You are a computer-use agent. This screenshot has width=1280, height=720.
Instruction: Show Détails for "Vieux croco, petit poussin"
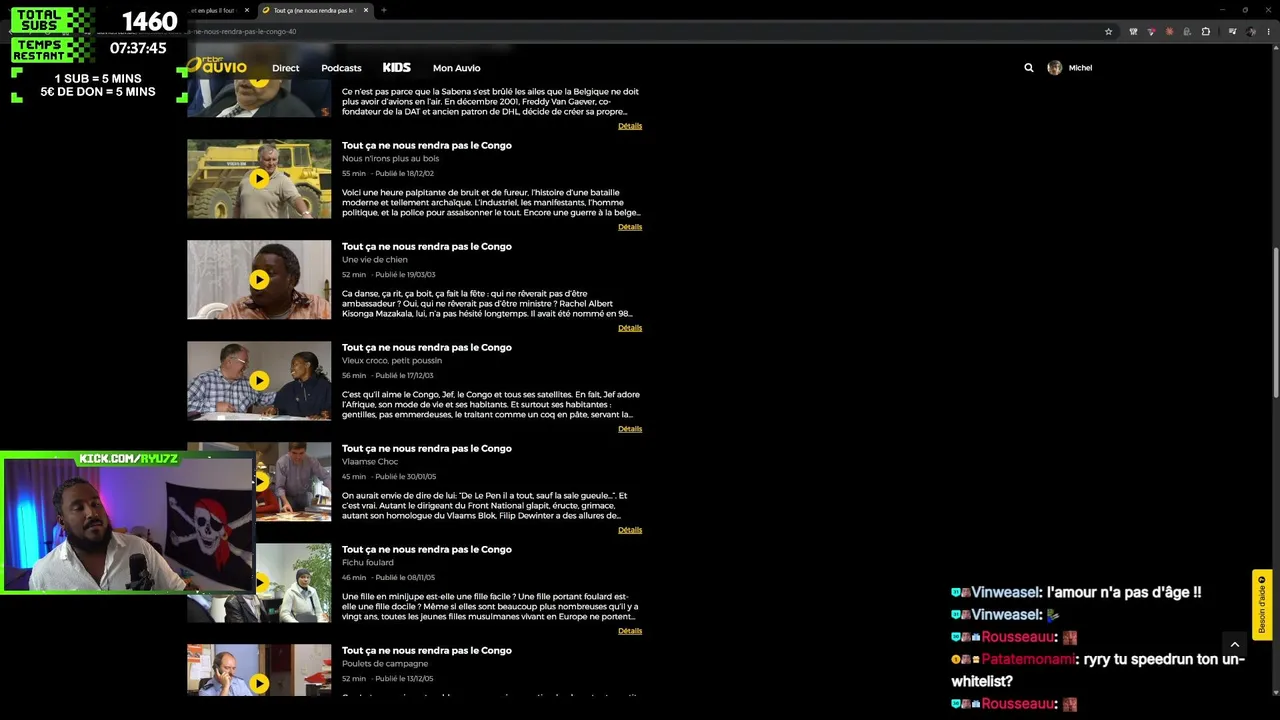click(630, 429)
